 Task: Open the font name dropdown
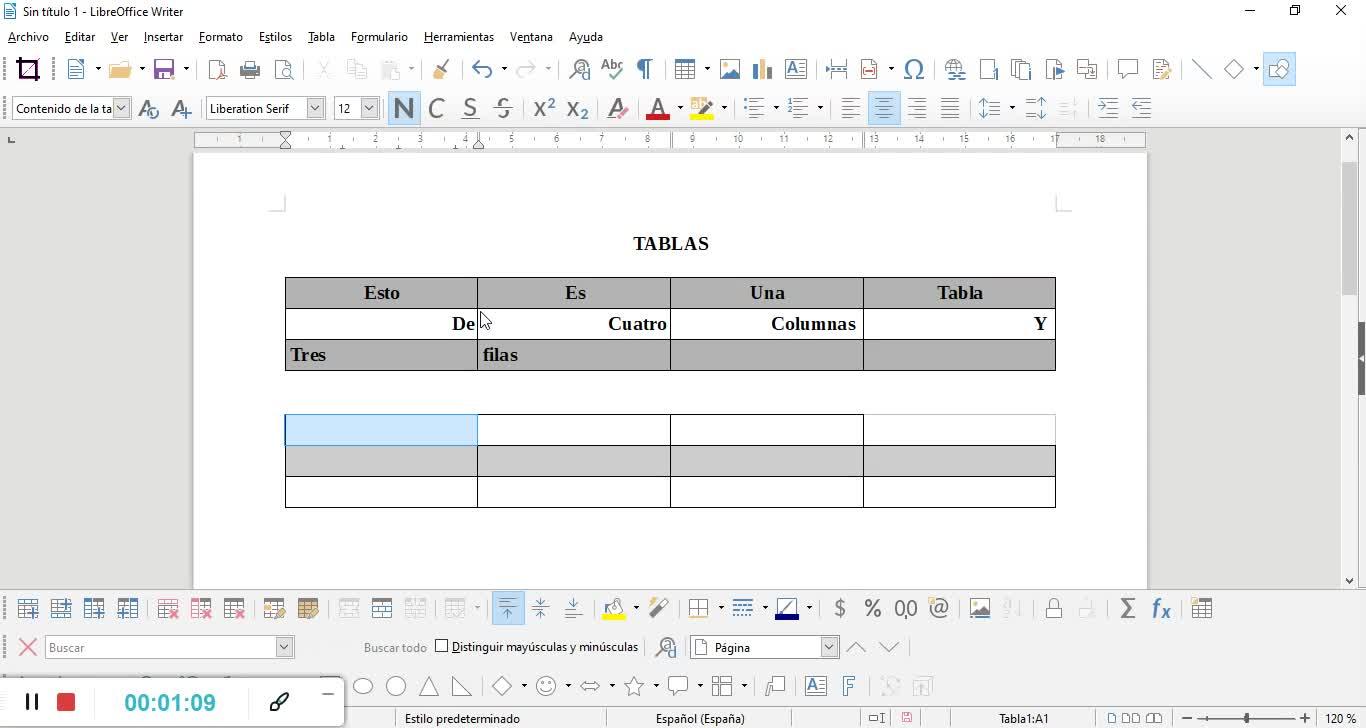[315, 108]
